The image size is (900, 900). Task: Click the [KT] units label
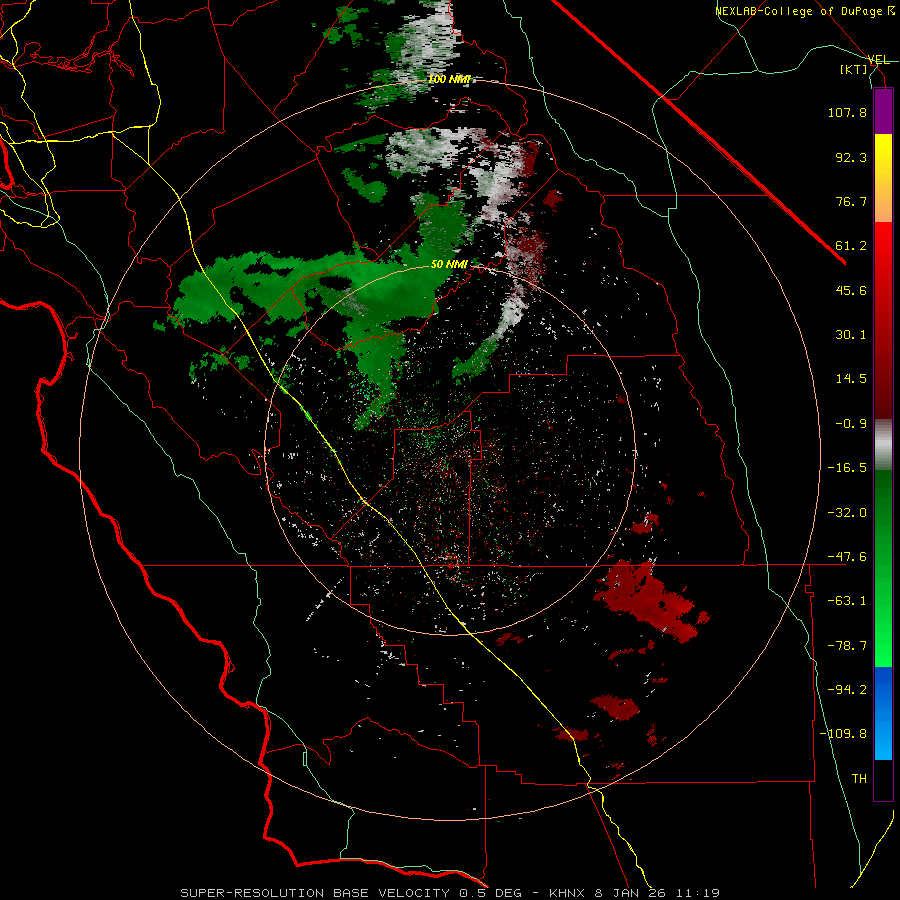point(854,69)
